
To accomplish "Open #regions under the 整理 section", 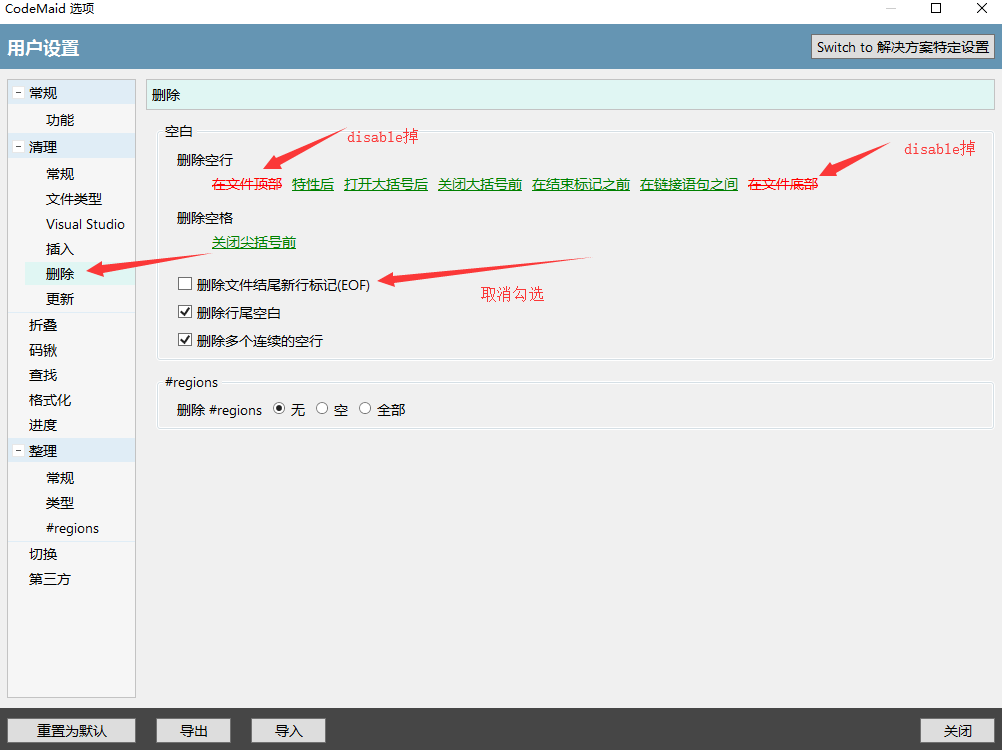I will point(72,528).
